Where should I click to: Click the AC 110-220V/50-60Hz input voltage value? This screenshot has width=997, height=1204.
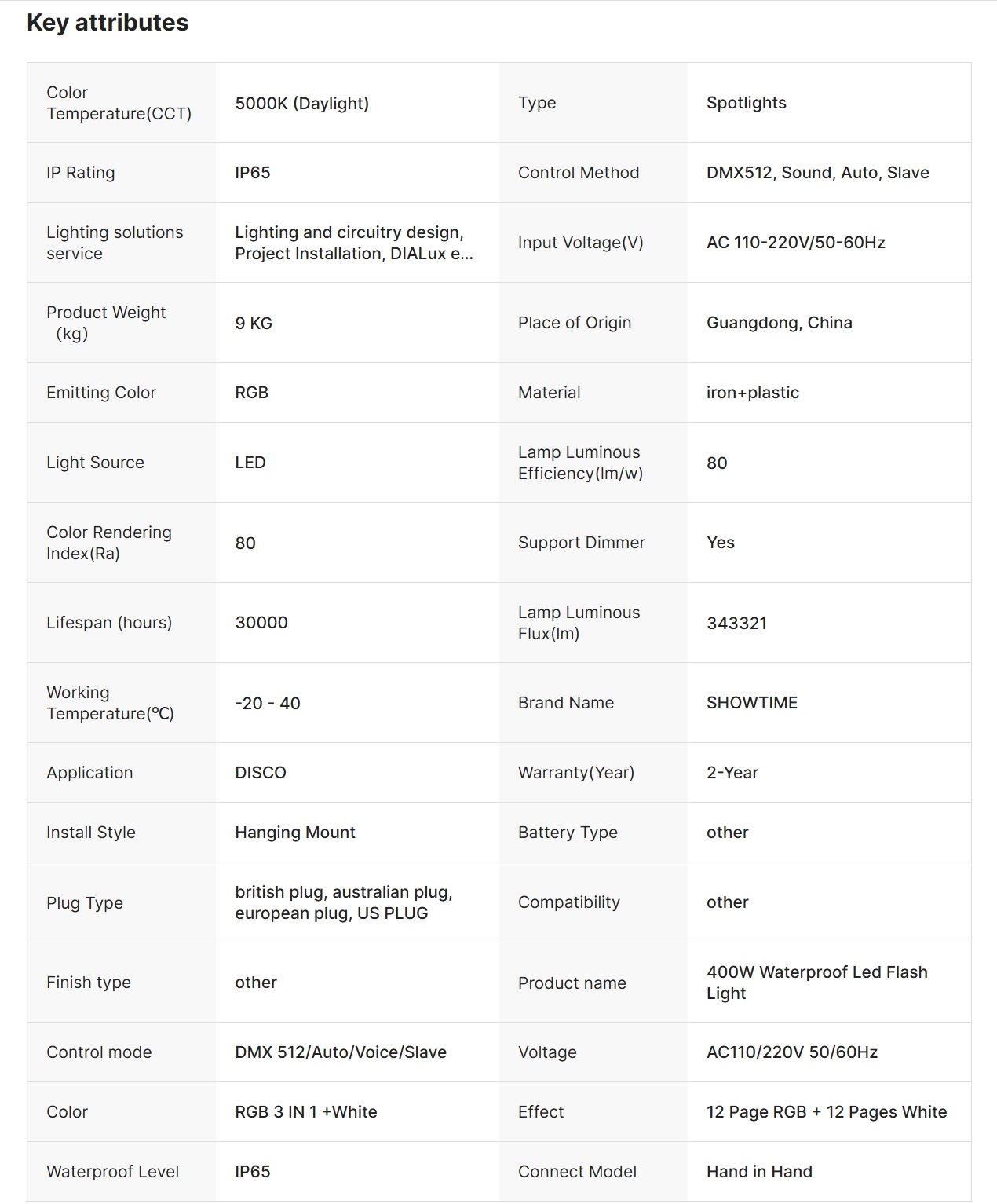(x=795, y=243)
